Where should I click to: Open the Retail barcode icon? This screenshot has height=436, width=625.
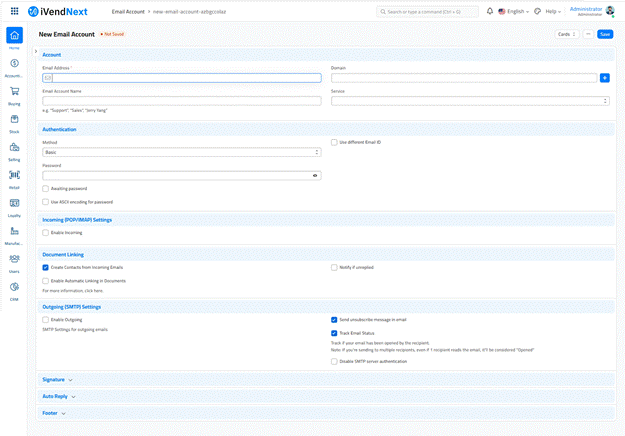14,176
